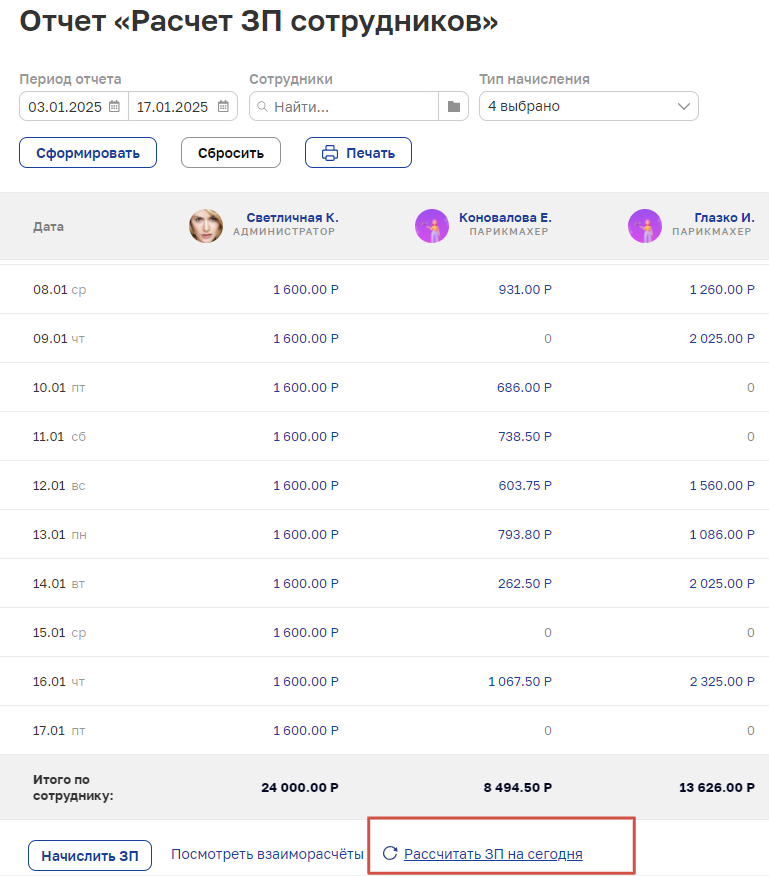Click the Рассчитать ЗП на сегодня link
This screenshot has height=876, width=769.
493,854
